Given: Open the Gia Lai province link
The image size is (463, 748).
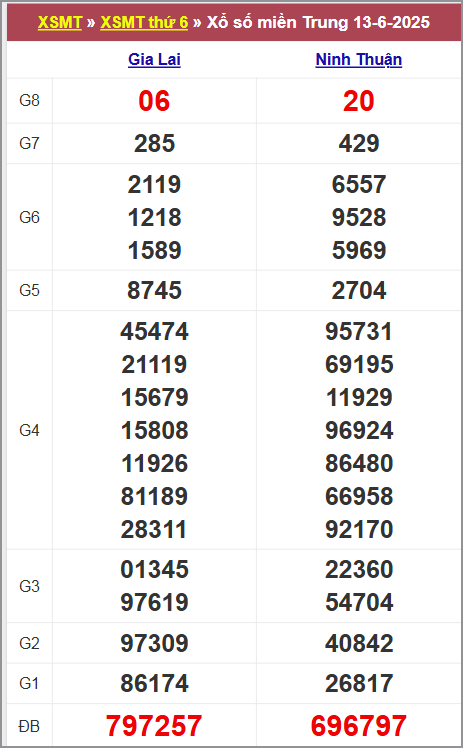Looking at the screenshot, I should pos(154,60).
